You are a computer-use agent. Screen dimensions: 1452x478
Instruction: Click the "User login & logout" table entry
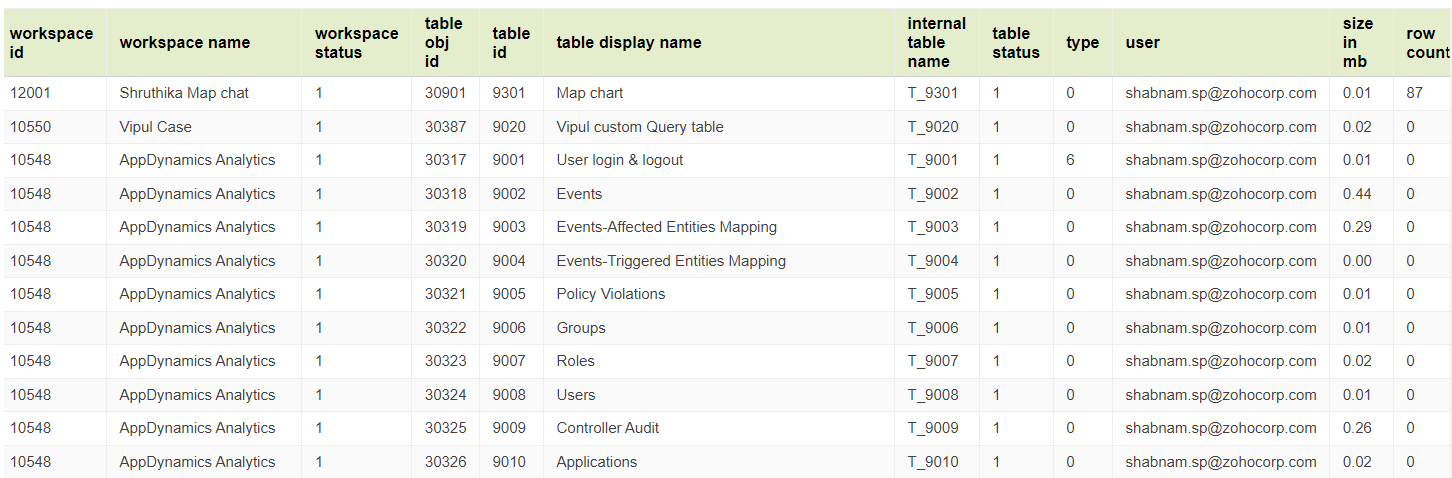pos(619,160)
